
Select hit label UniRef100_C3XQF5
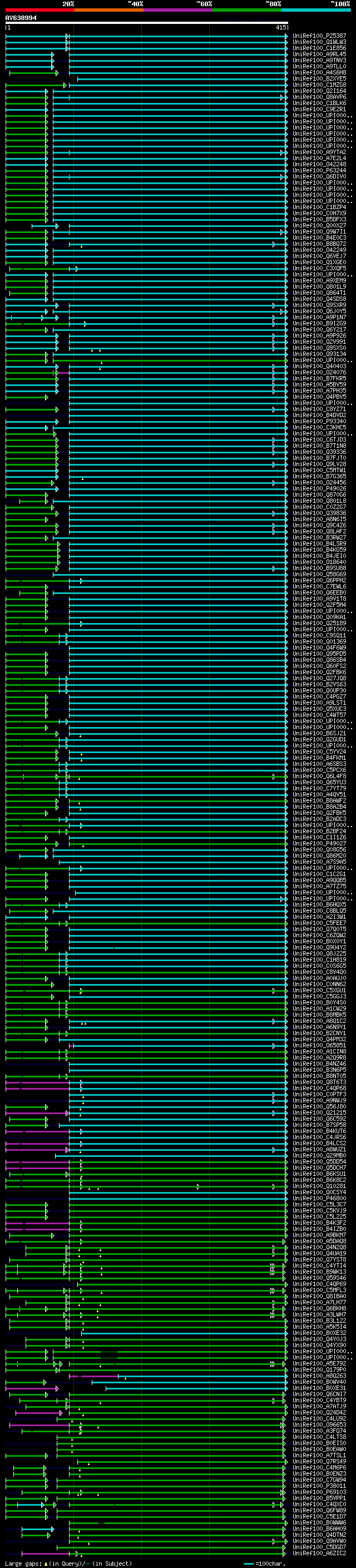click(319, 269)
